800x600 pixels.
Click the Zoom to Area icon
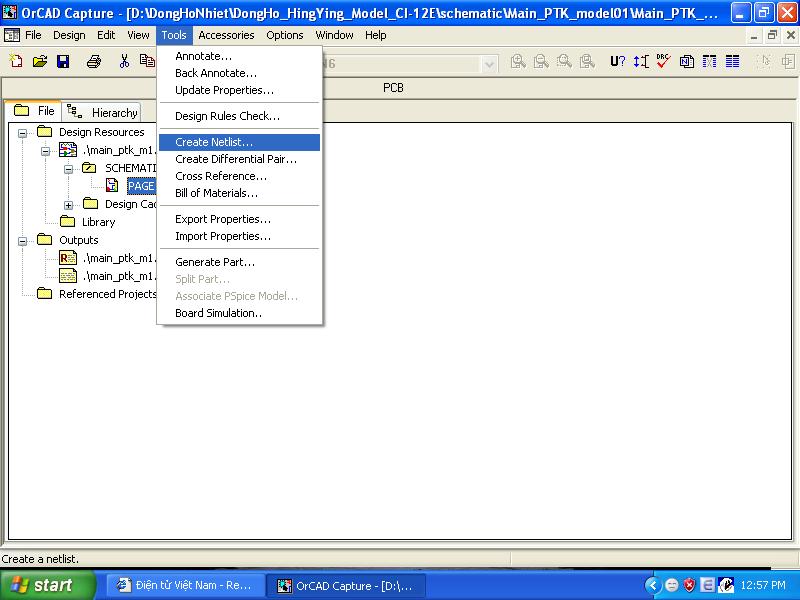tap(564, 62)
